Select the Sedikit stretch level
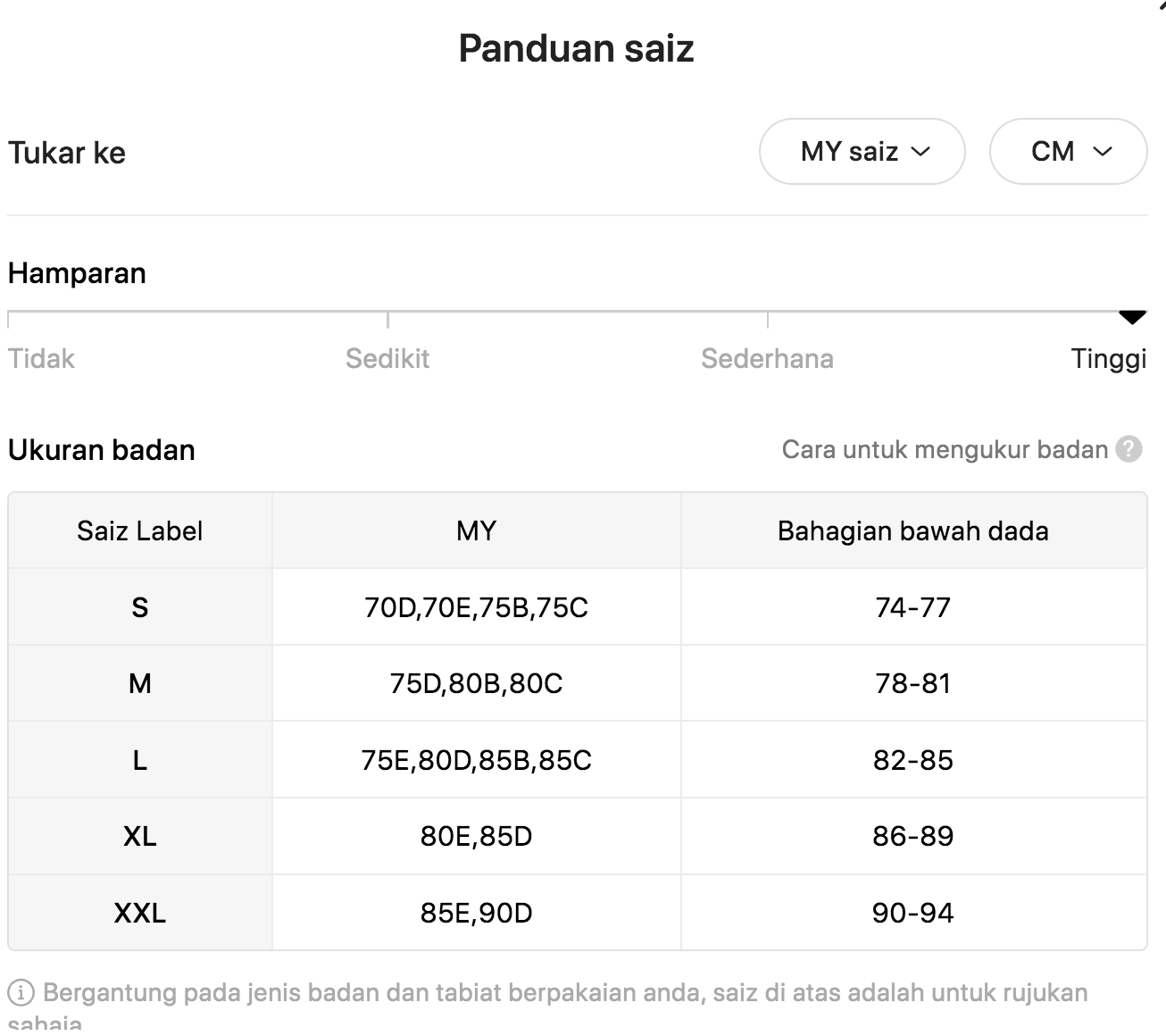1166x1036 pixels. (387, 358)
